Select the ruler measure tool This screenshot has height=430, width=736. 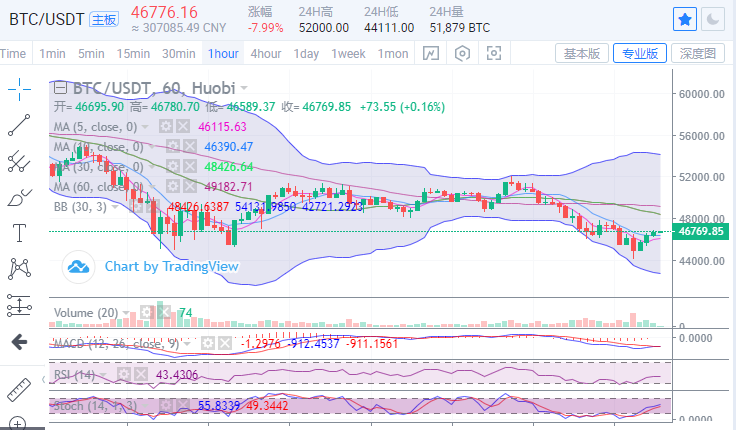tap(19, 389)
